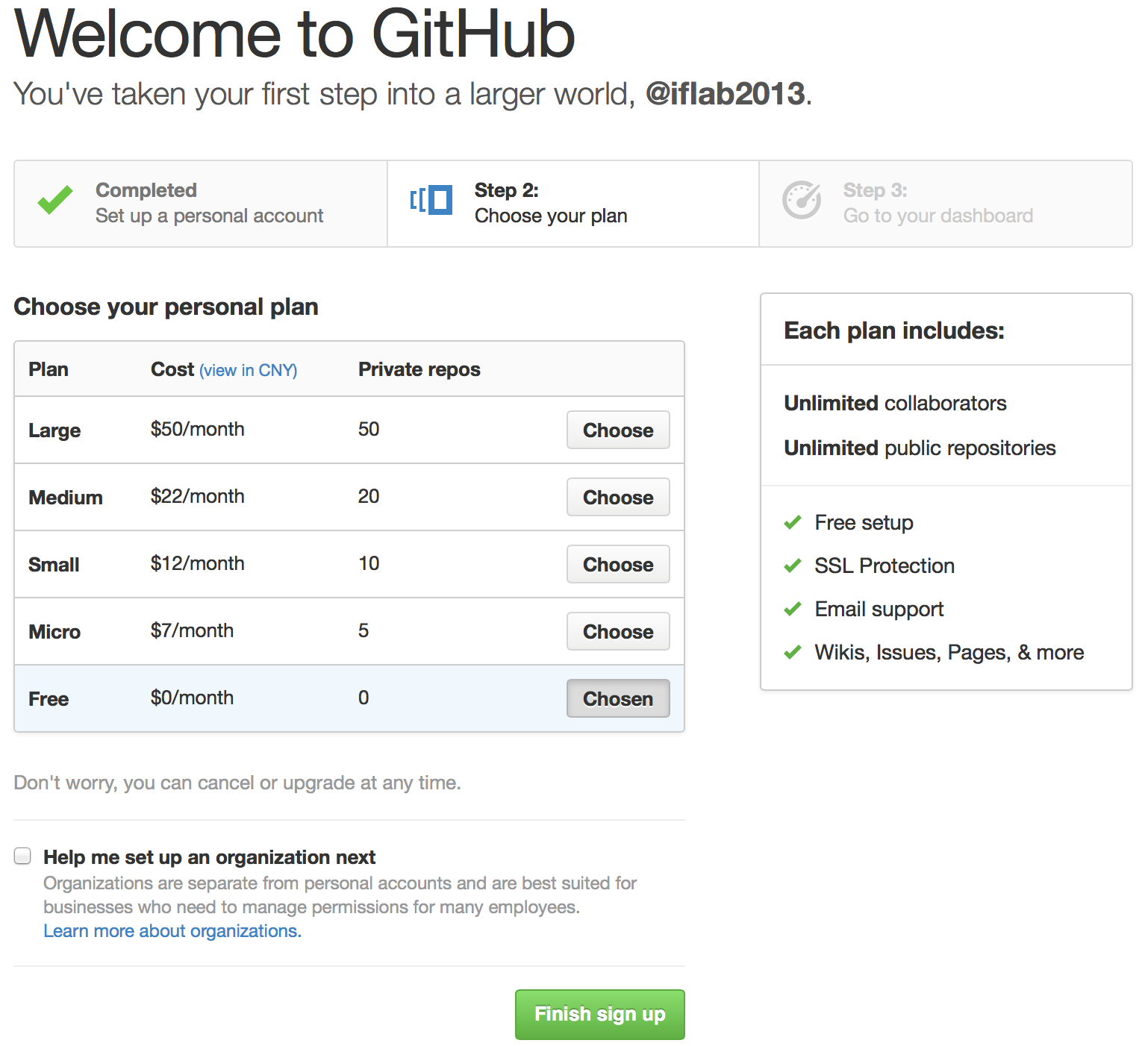Open the view in CNY link
Screen dimensions: 1148x1046
point(249,370)
